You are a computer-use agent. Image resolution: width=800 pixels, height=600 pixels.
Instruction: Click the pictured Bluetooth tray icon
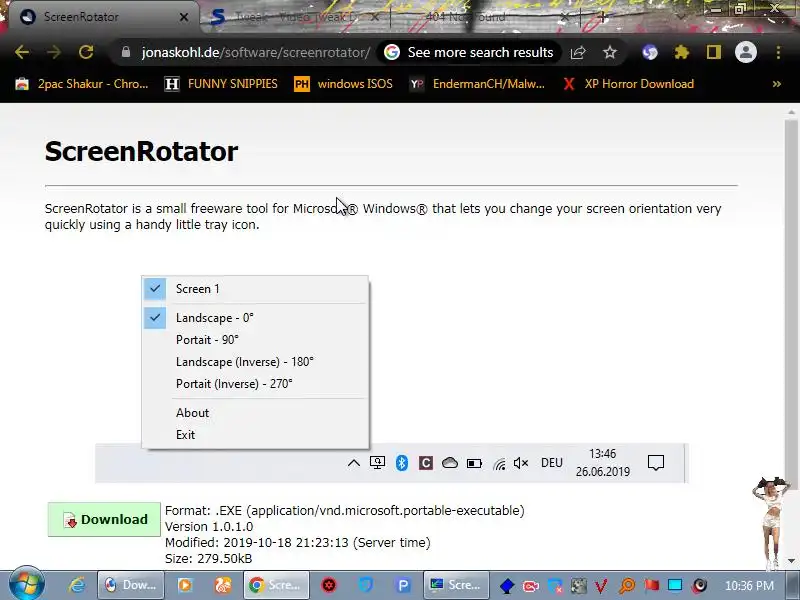tap(402, 463)
